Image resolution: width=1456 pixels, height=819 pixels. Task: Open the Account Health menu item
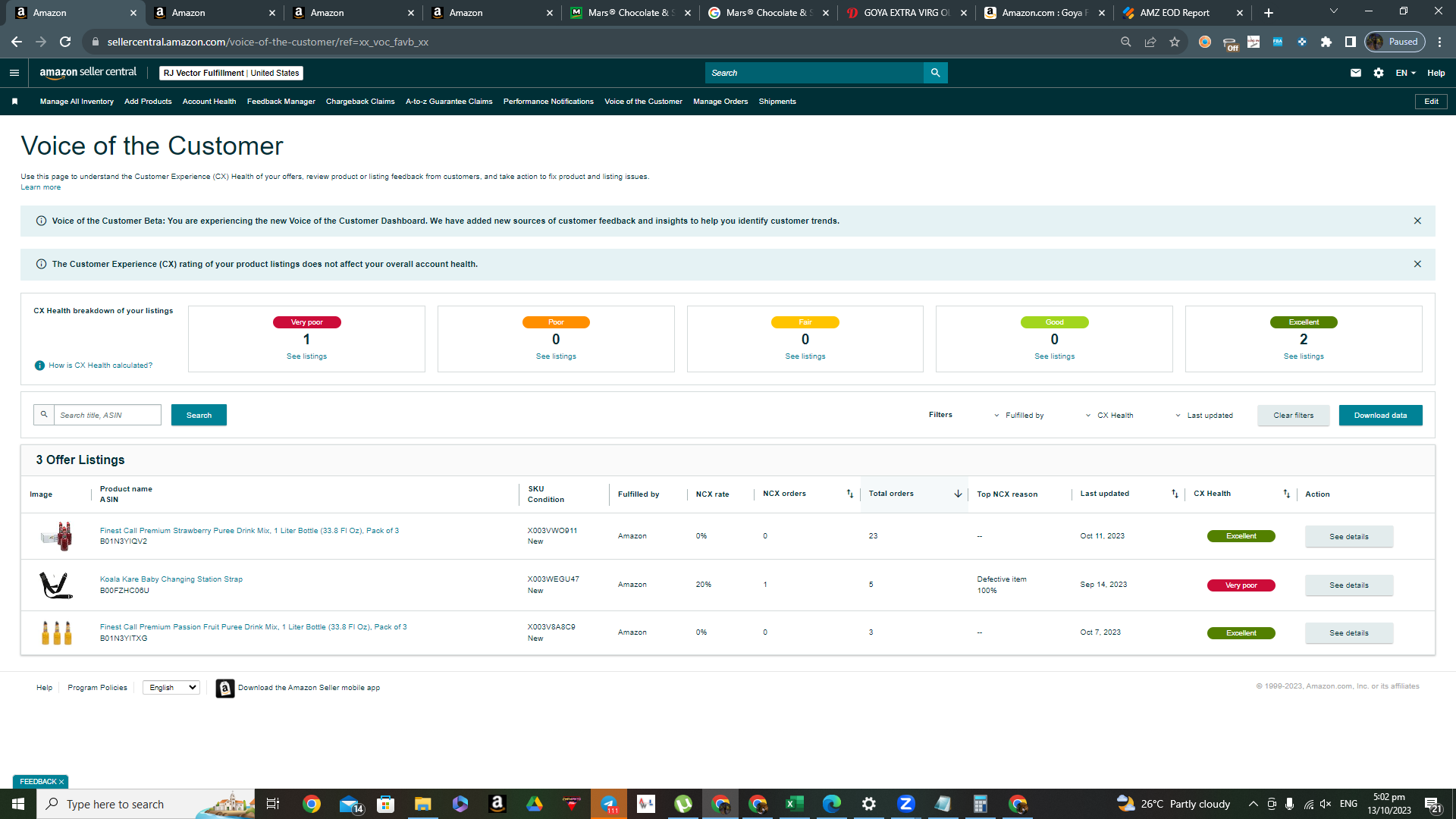(x=209, y=102)
